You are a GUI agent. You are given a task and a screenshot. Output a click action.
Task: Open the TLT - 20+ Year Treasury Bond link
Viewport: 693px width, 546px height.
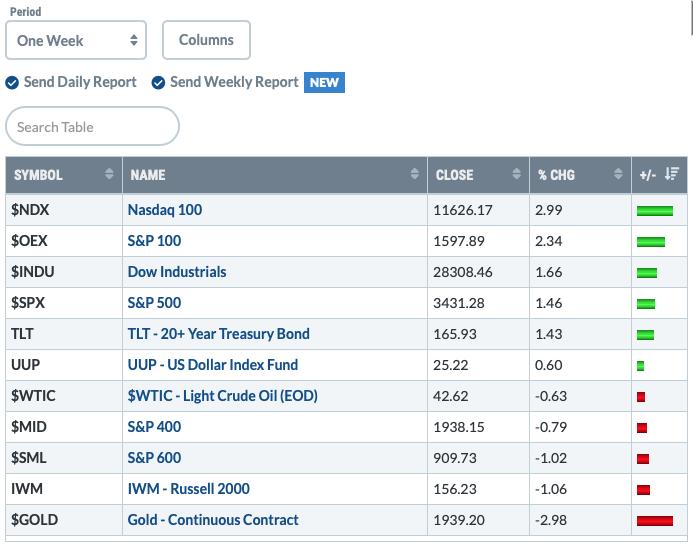[x=218, y=334]
